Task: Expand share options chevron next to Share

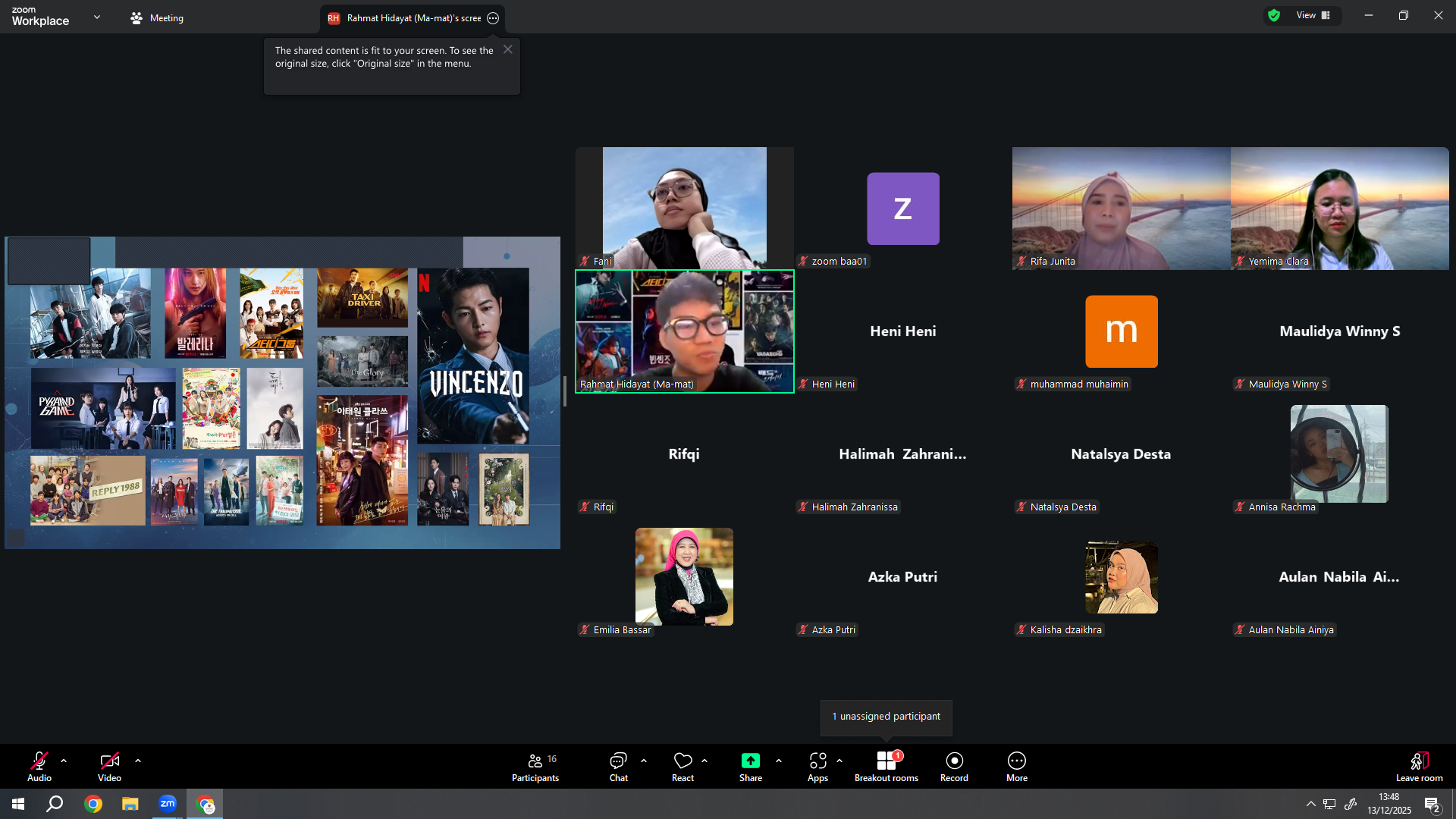Action: click(779, 761)
